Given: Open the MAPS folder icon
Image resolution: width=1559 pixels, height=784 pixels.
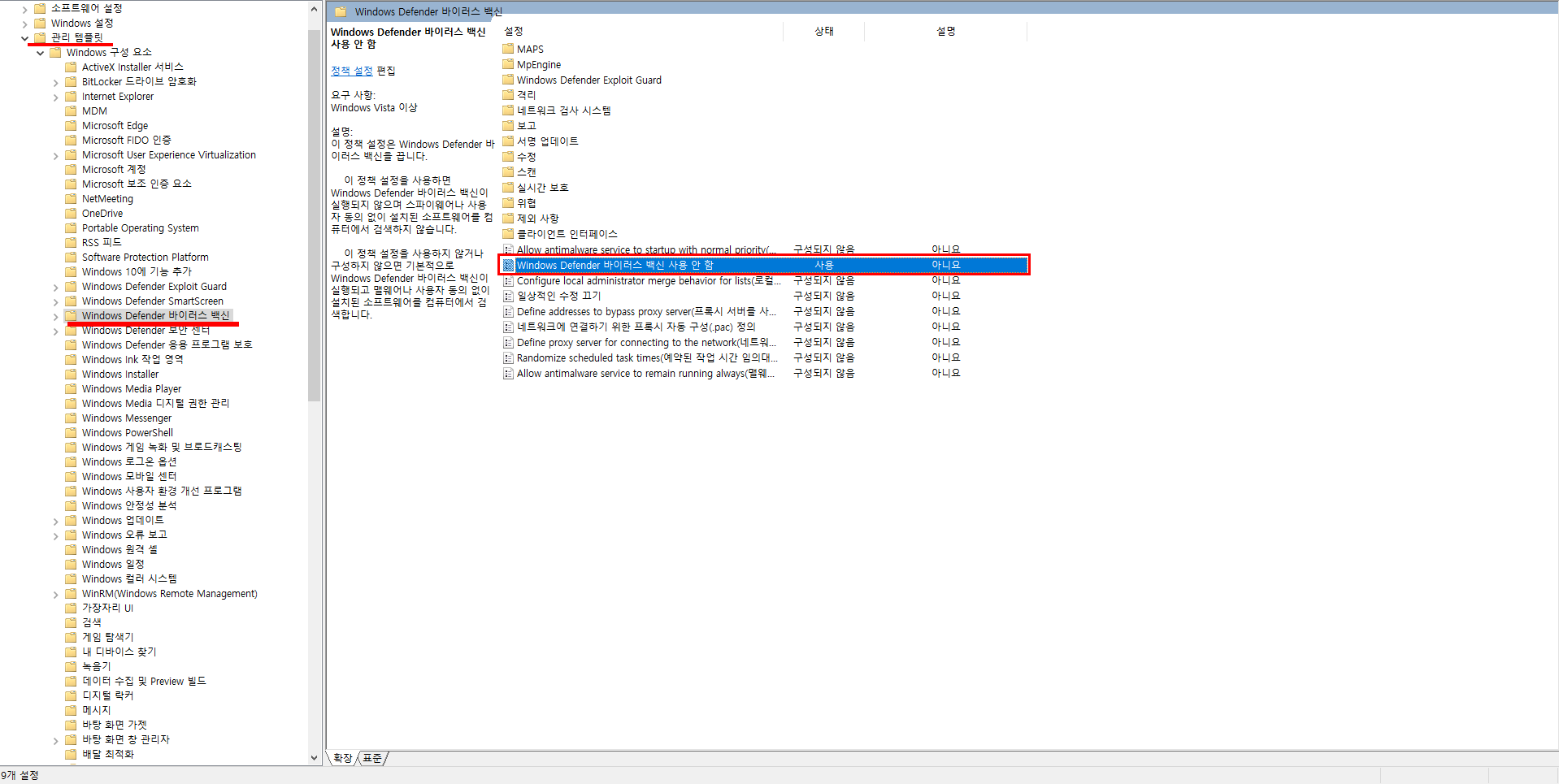Looking at the screenshot, I should pos(508,49).
